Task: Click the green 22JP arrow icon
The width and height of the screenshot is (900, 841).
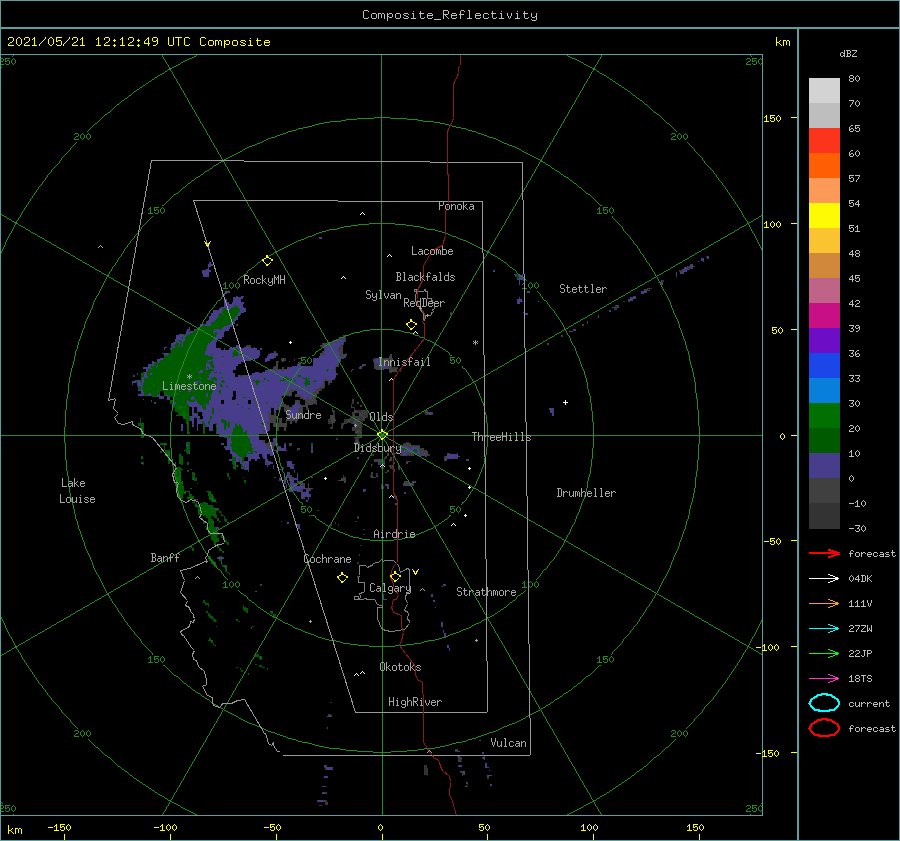Action: click(824, 653)
